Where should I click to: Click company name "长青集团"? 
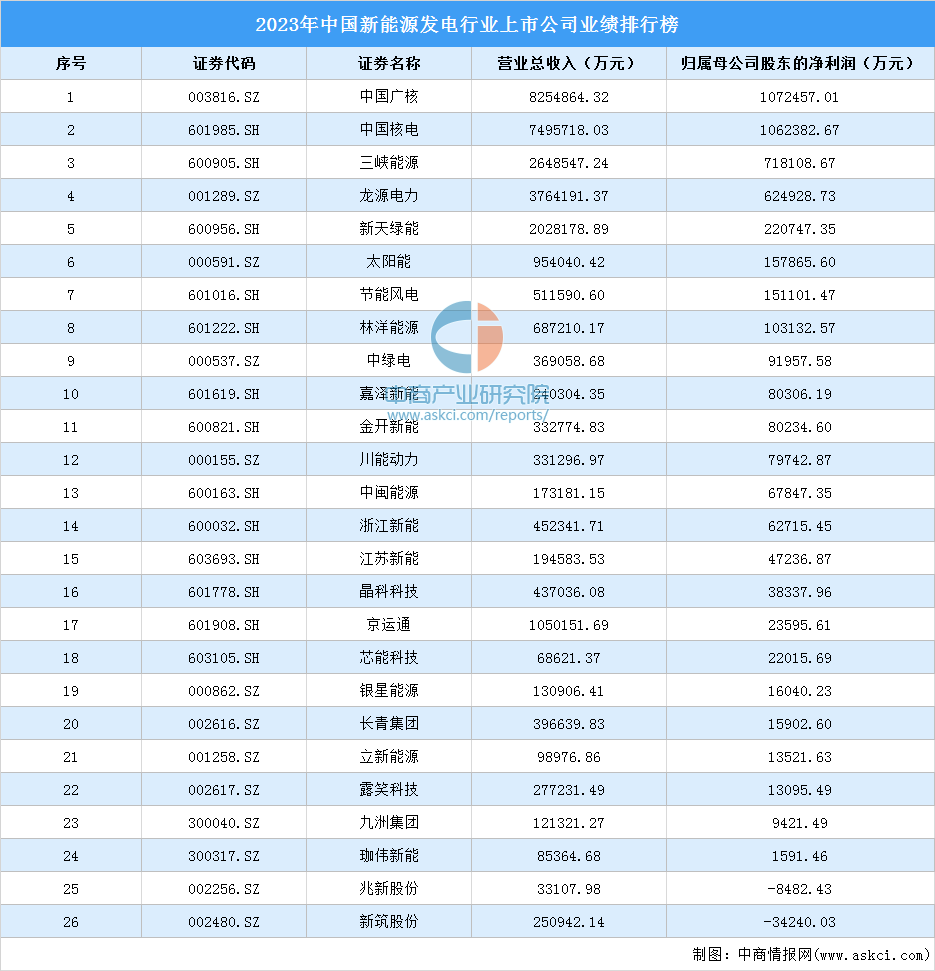pyautogui.click(x=389, y=724)
